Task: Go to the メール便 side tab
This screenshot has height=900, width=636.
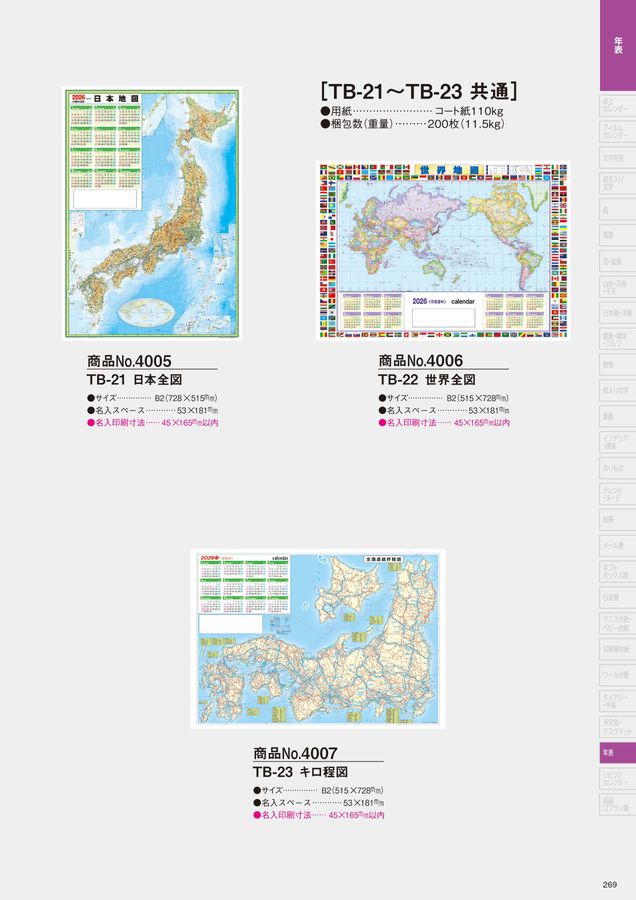Action: click(x=618, y=545)
